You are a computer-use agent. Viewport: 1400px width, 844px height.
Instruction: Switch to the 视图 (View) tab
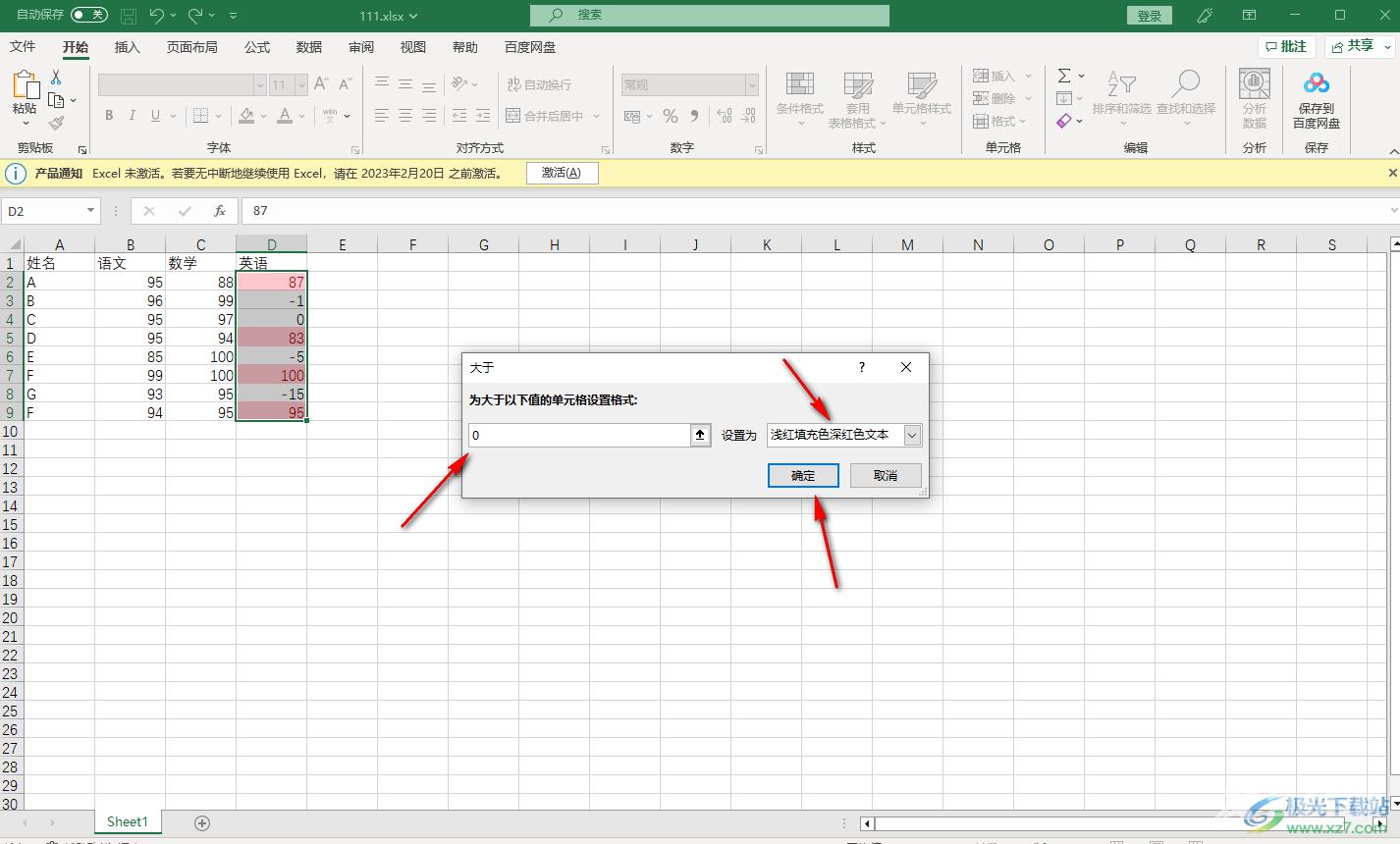[413, 47]
